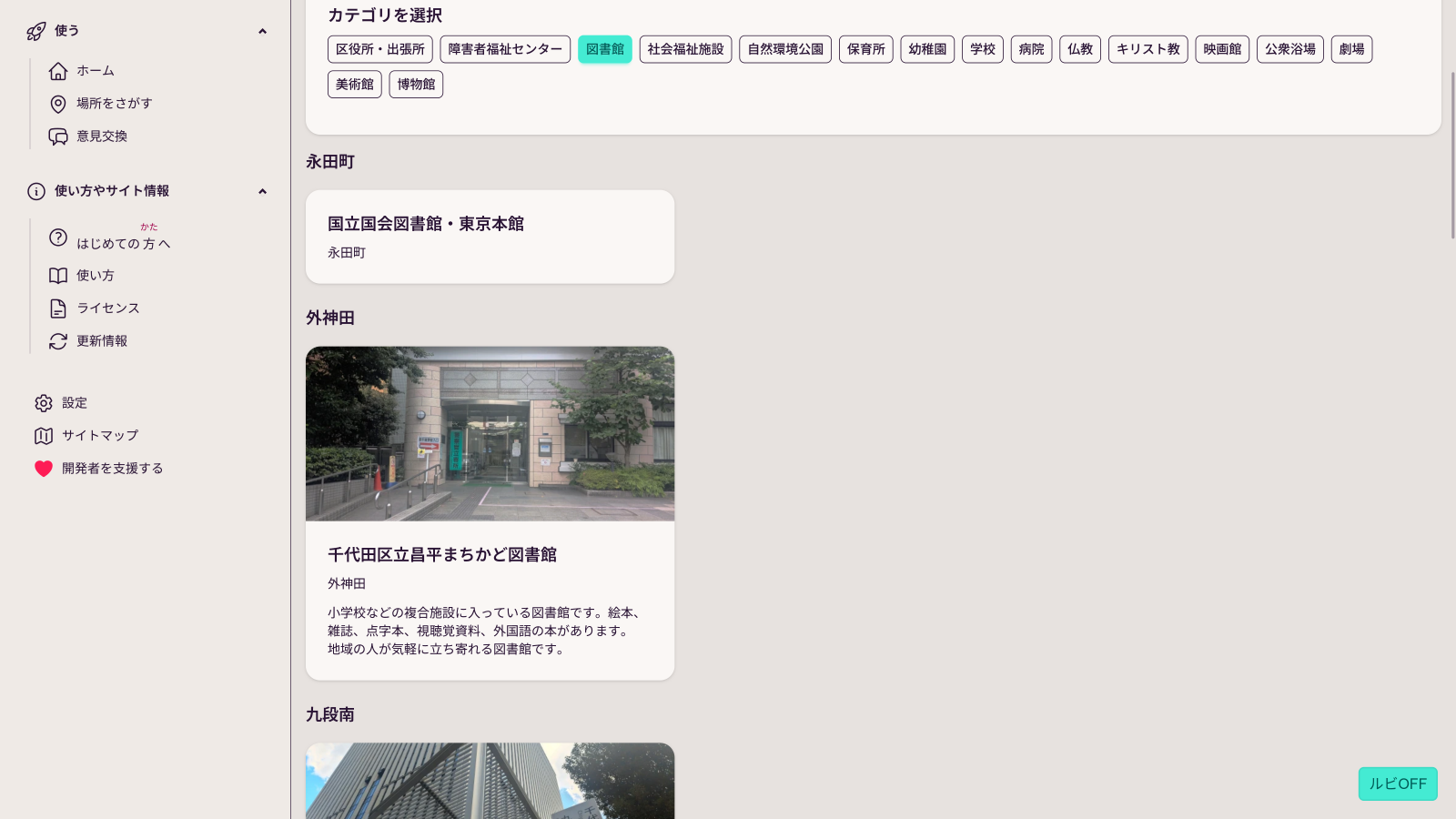Screen dimensions: 1456x819
Task: Click the red heart icon
Action: point(44,469)
